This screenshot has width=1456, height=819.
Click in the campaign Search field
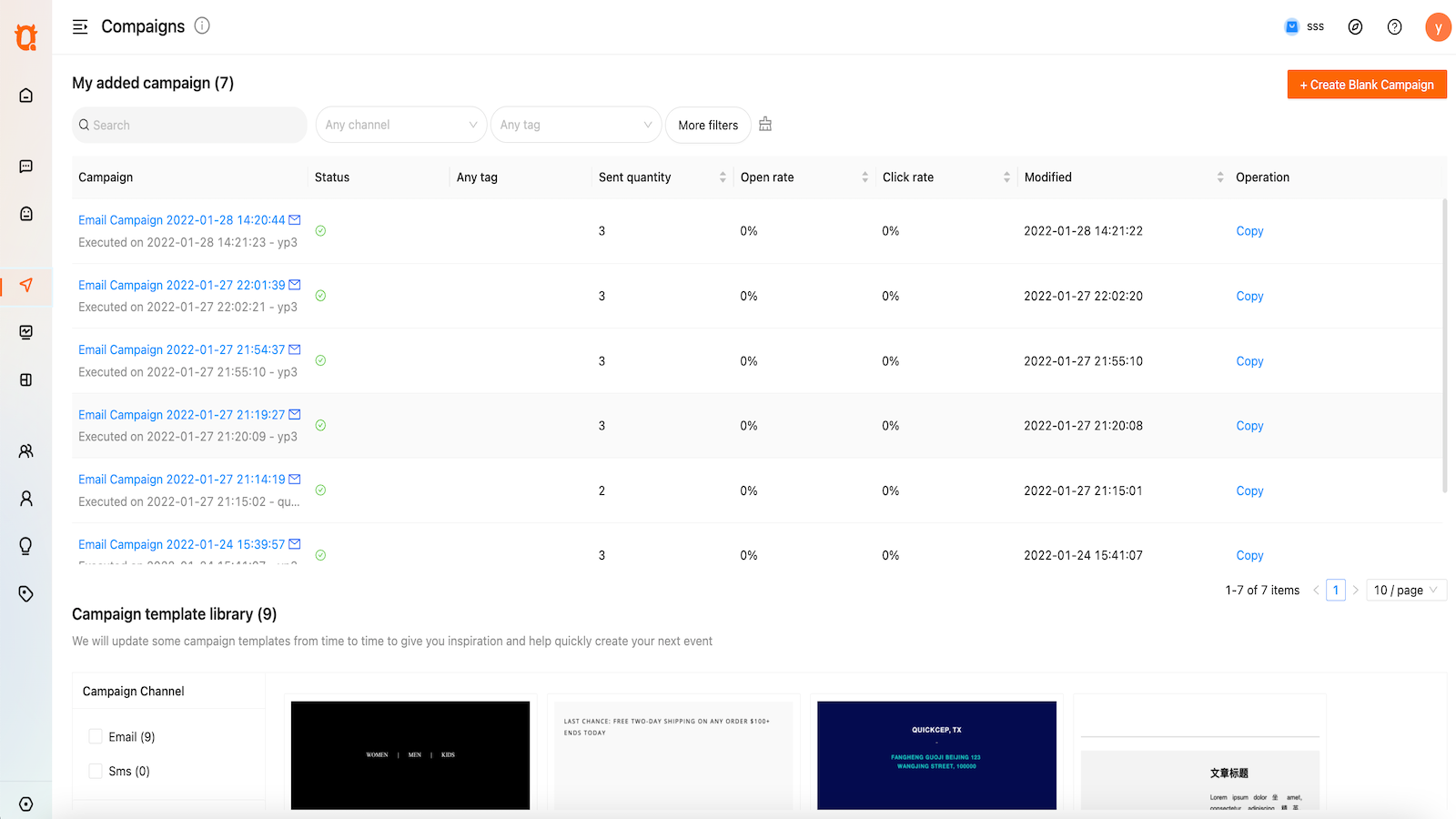(189, 126)
